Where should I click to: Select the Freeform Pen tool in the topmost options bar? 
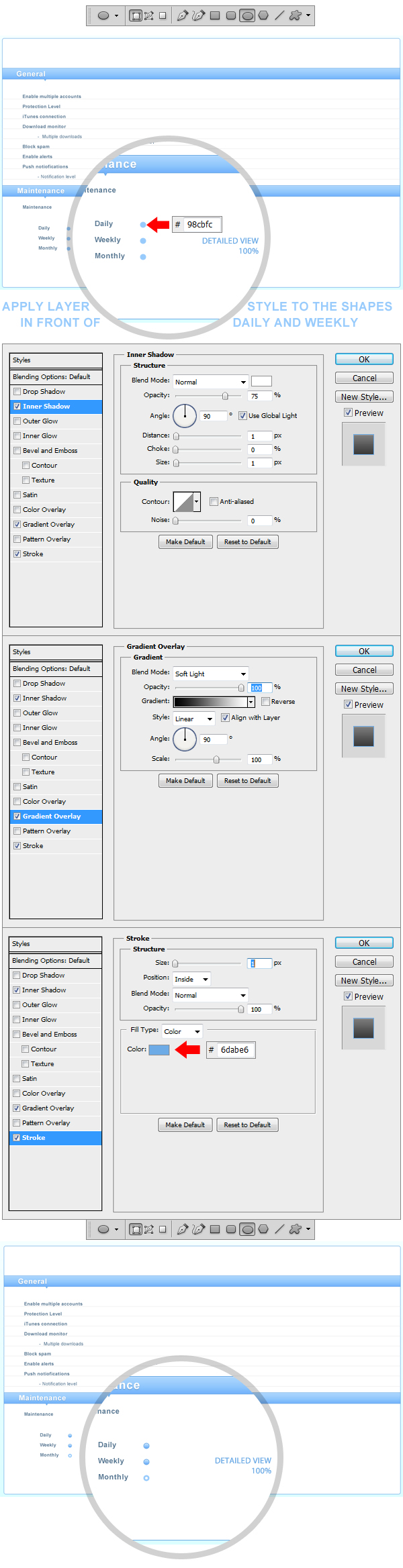(x=198, y=15)
